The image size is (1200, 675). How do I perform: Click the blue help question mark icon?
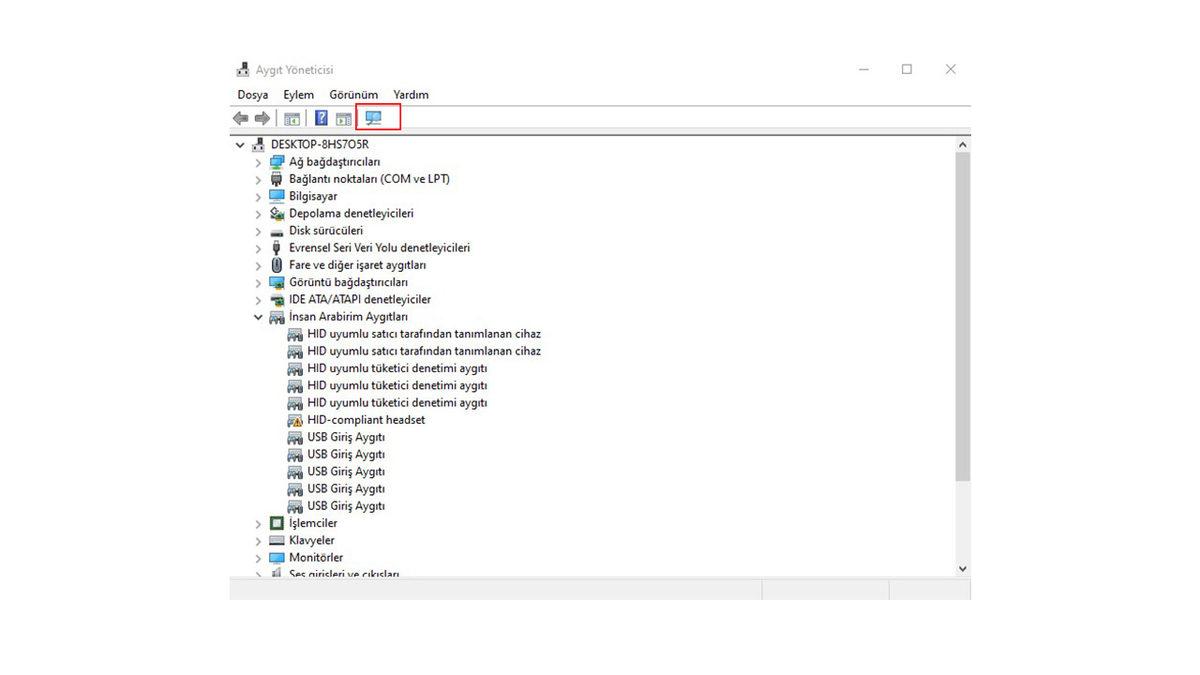click(321, 118)
